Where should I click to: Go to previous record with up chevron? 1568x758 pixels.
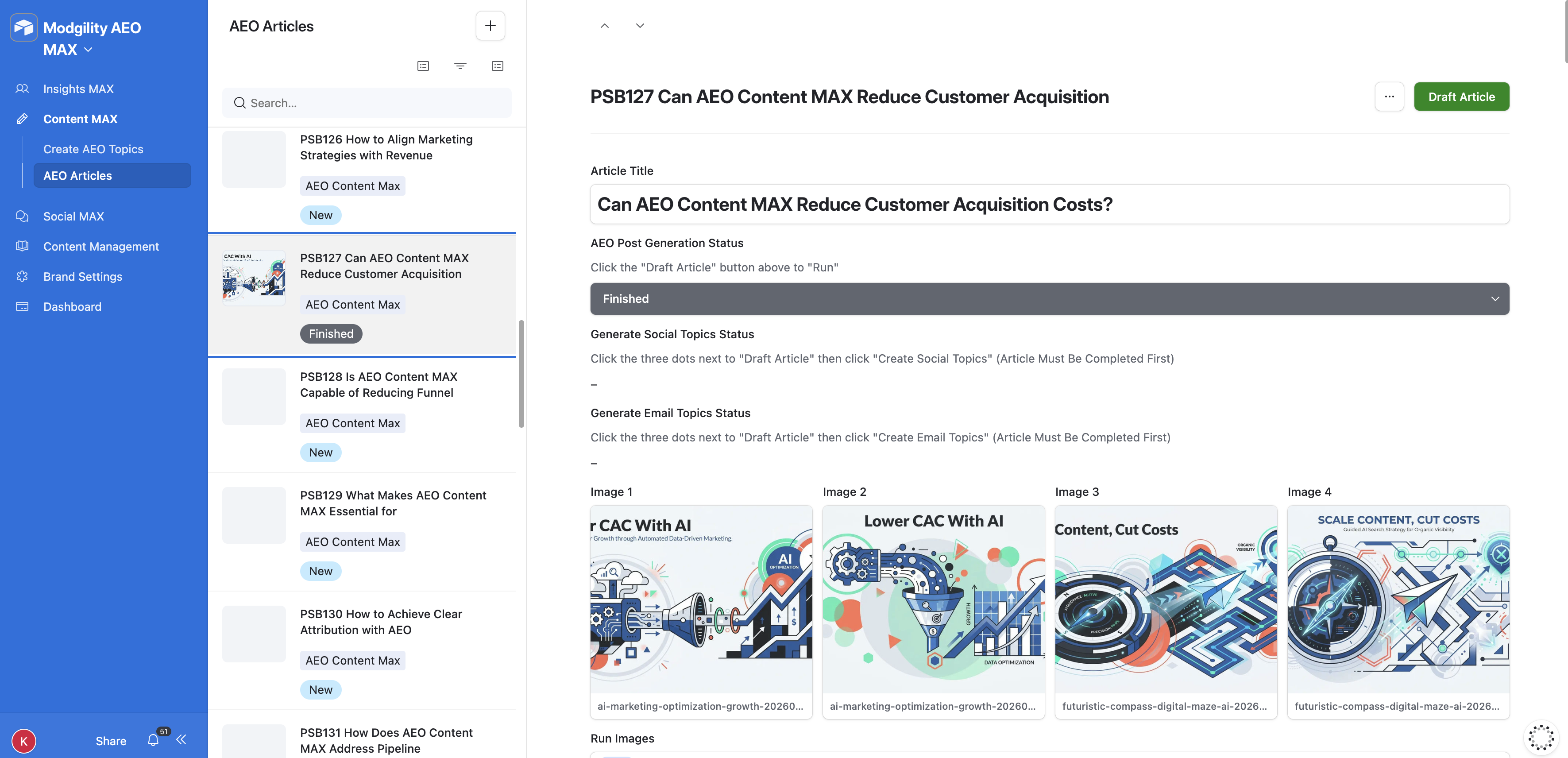pyautogui.click(x=604, y=26)
